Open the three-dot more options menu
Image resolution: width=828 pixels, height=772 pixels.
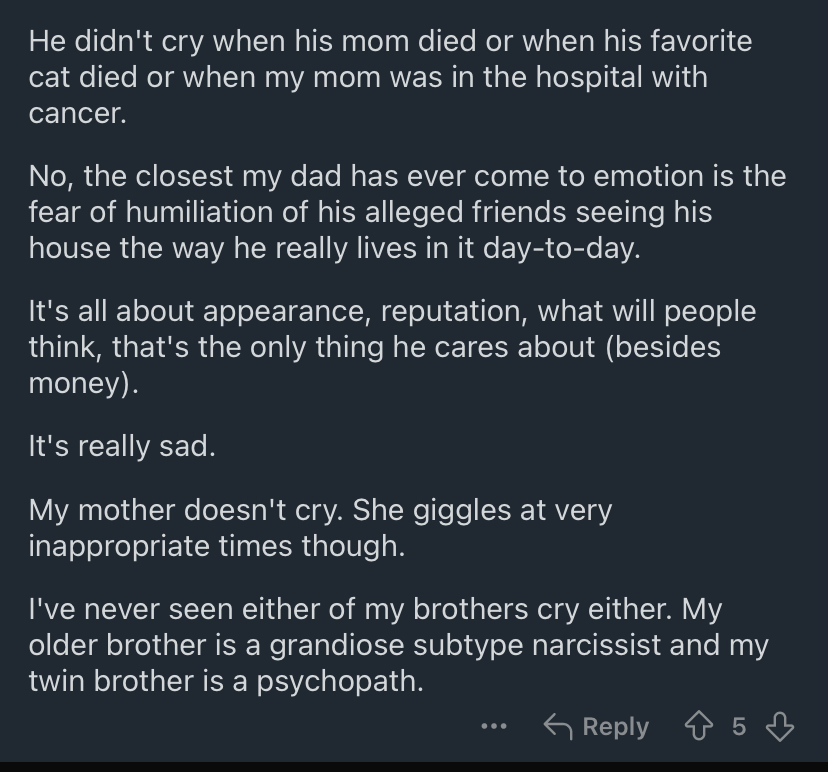[x=494, y=727]
